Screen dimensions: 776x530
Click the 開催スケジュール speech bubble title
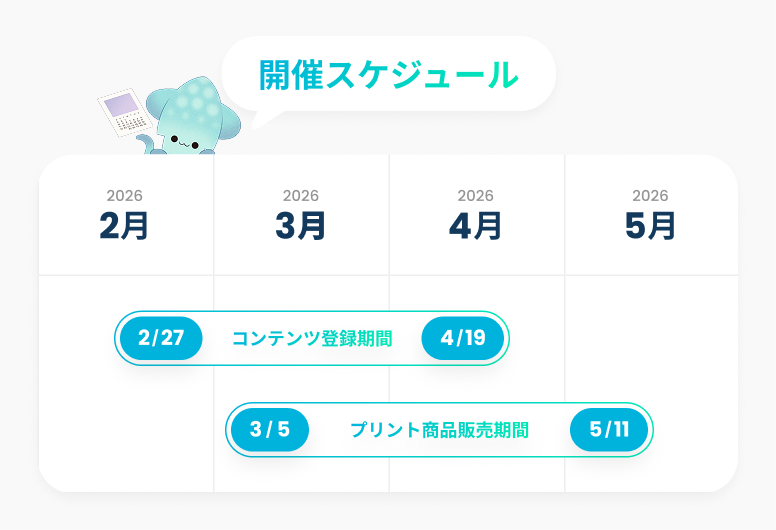point(388,75)
